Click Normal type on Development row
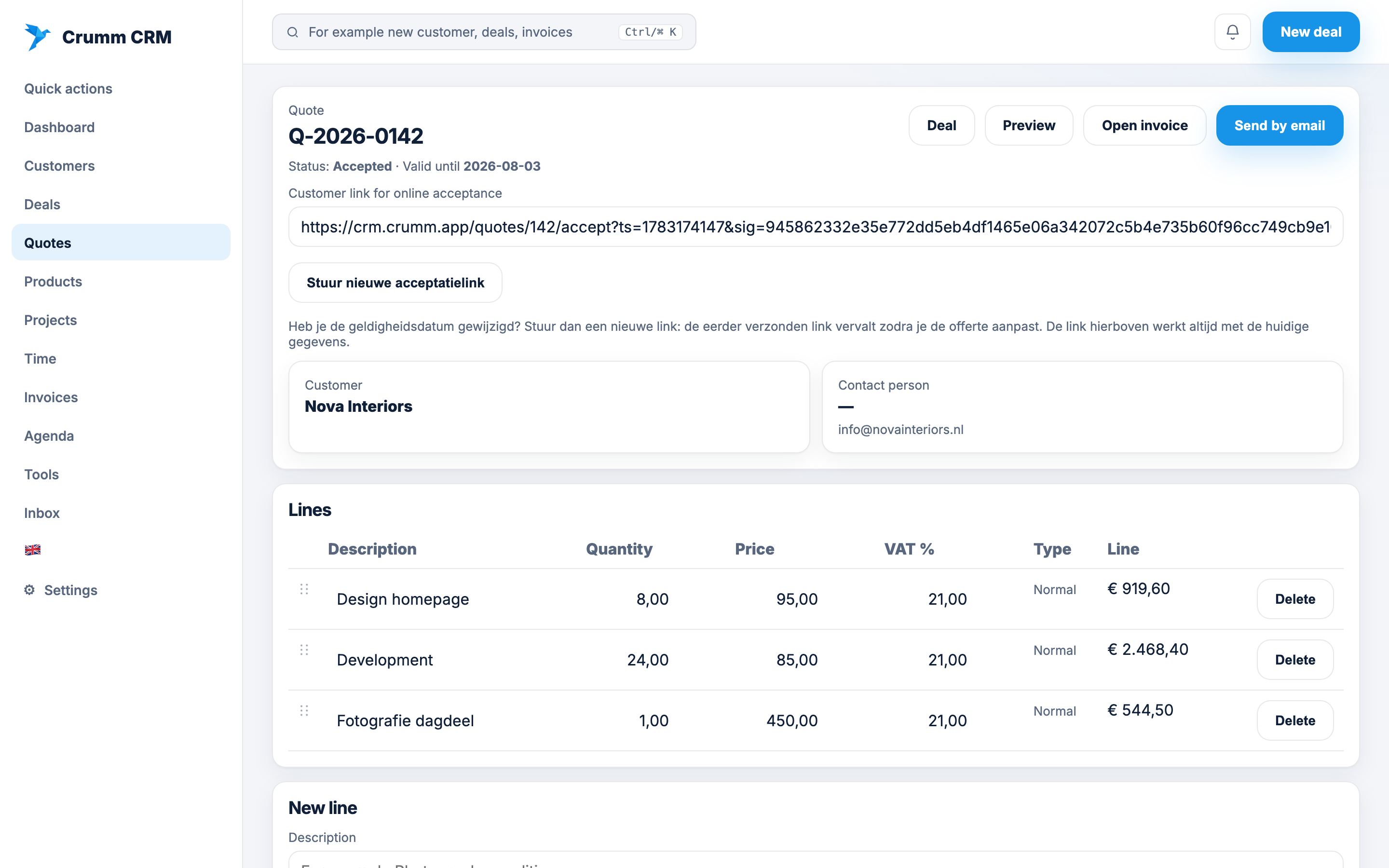Viewport: 1389px width, 868px height. [1054, 651]
